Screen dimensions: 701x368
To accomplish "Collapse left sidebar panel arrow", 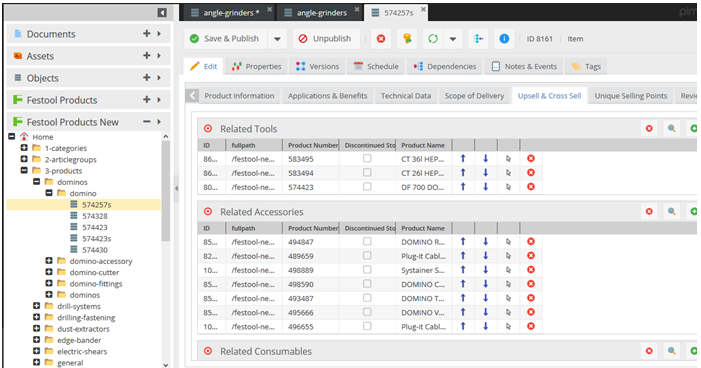I will (x=162, y=13).
